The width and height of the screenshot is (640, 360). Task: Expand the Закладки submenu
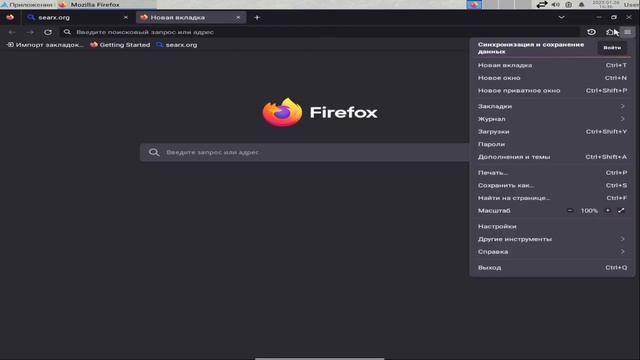coord(552,107)
